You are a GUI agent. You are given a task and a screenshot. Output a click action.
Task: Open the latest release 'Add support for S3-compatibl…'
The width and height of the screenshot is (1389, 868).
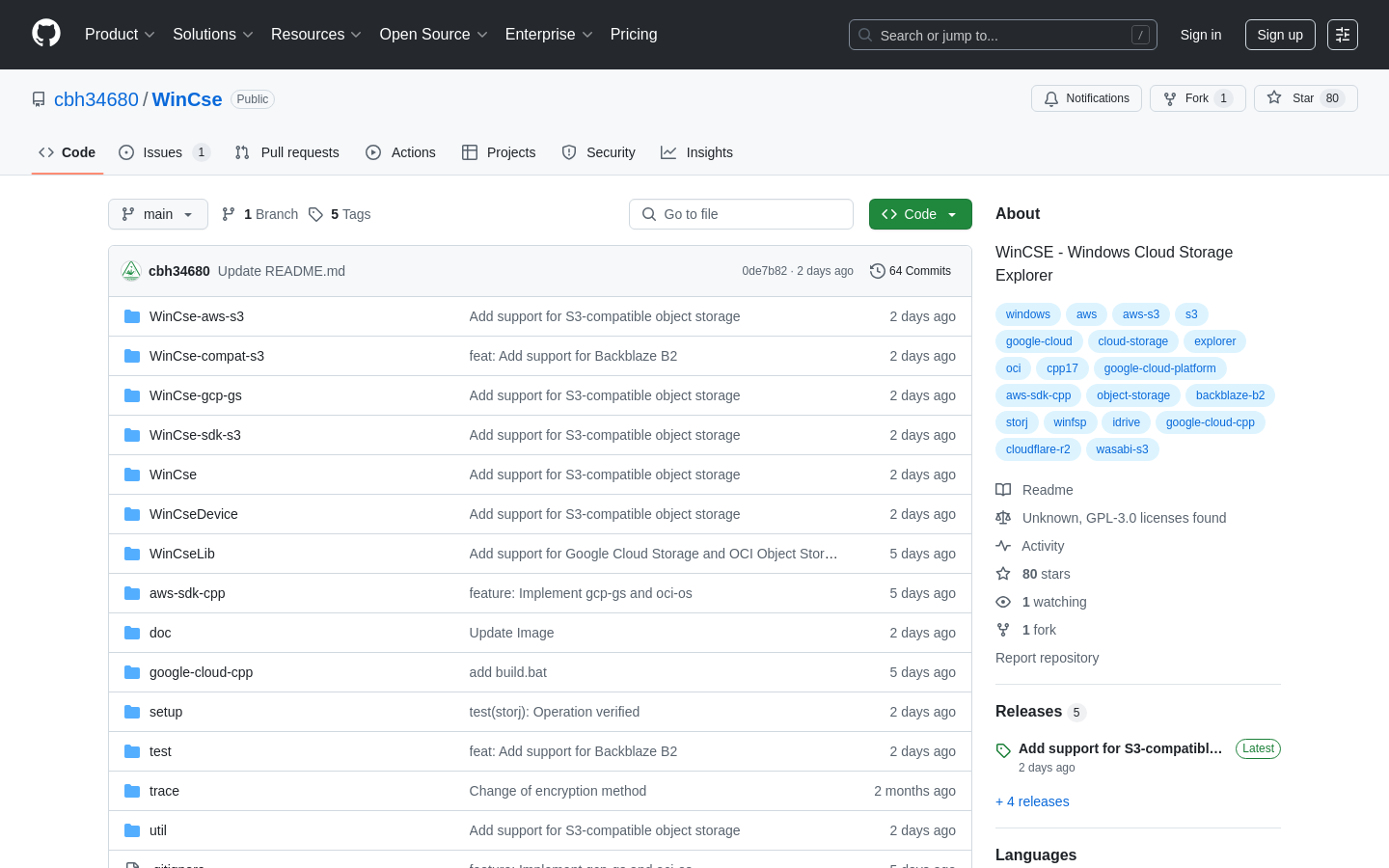click(x=1121, y=748)
